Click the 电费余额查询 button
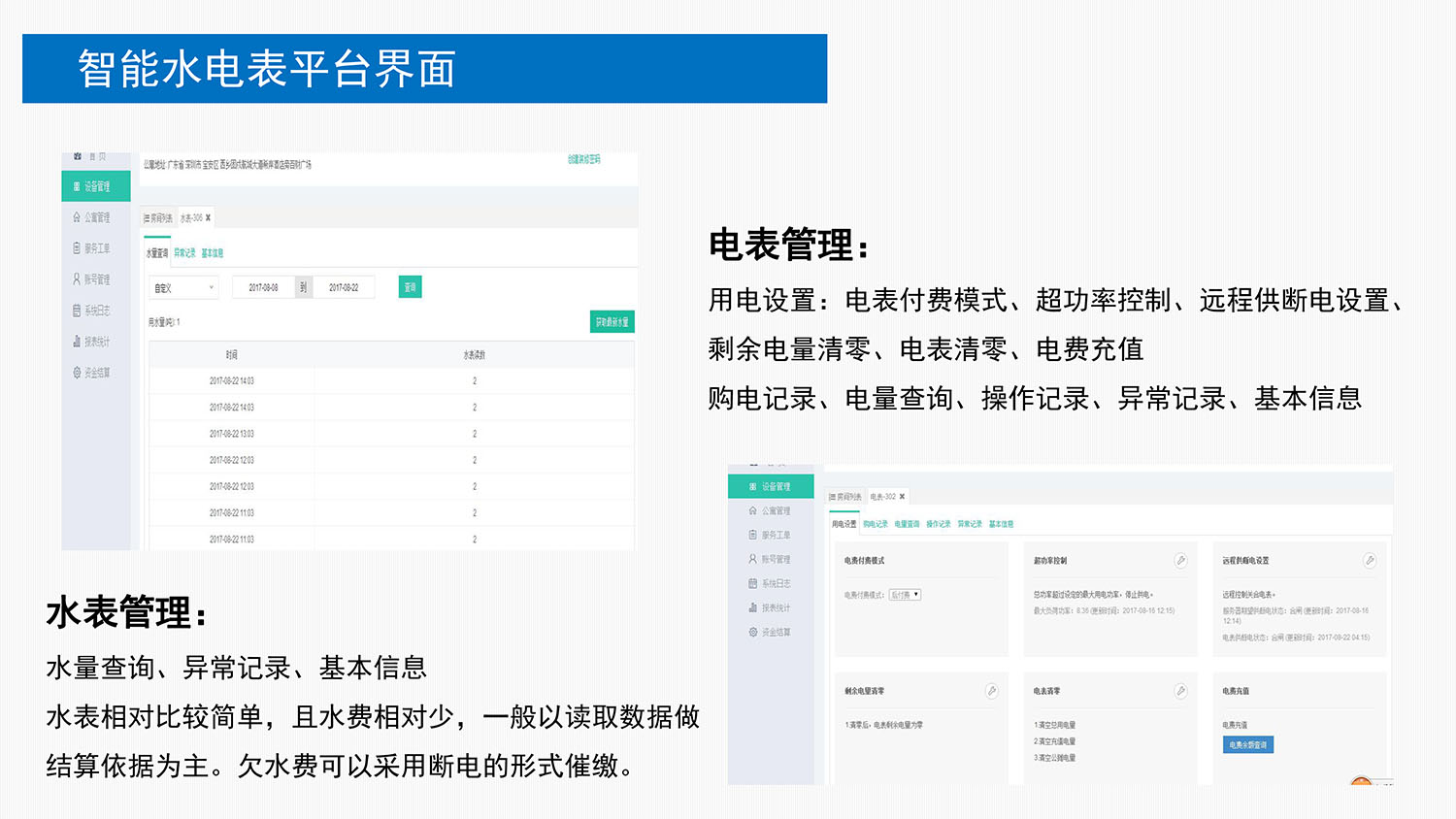 click(x=1248, y=744)
